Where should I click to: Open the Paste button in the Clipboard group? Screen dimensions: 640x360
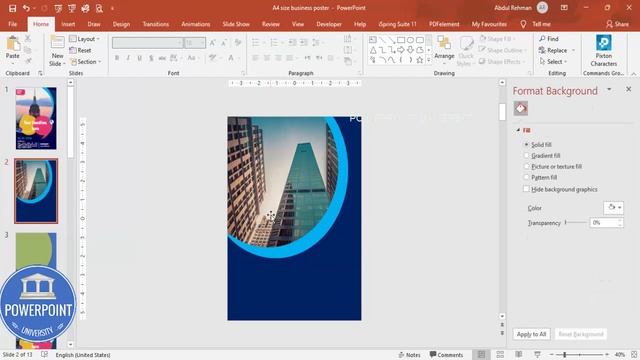coord(13,51)
